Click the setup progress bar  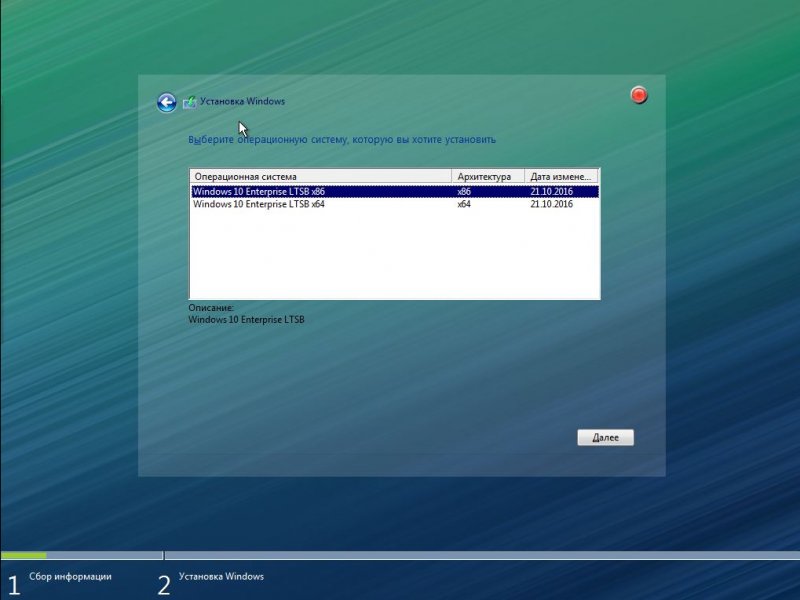[400, 555]
